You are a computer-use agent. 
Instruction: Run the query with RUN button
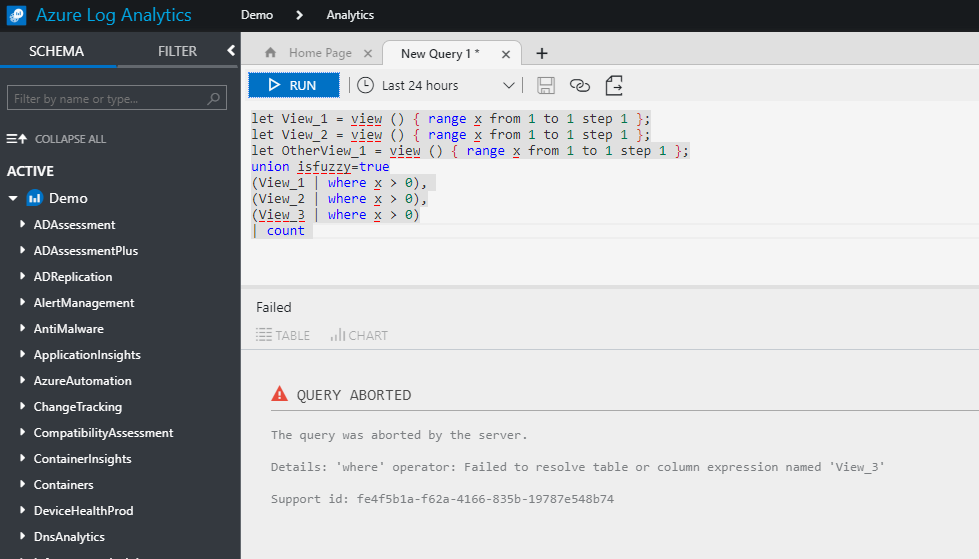click(x=294, y=85)
